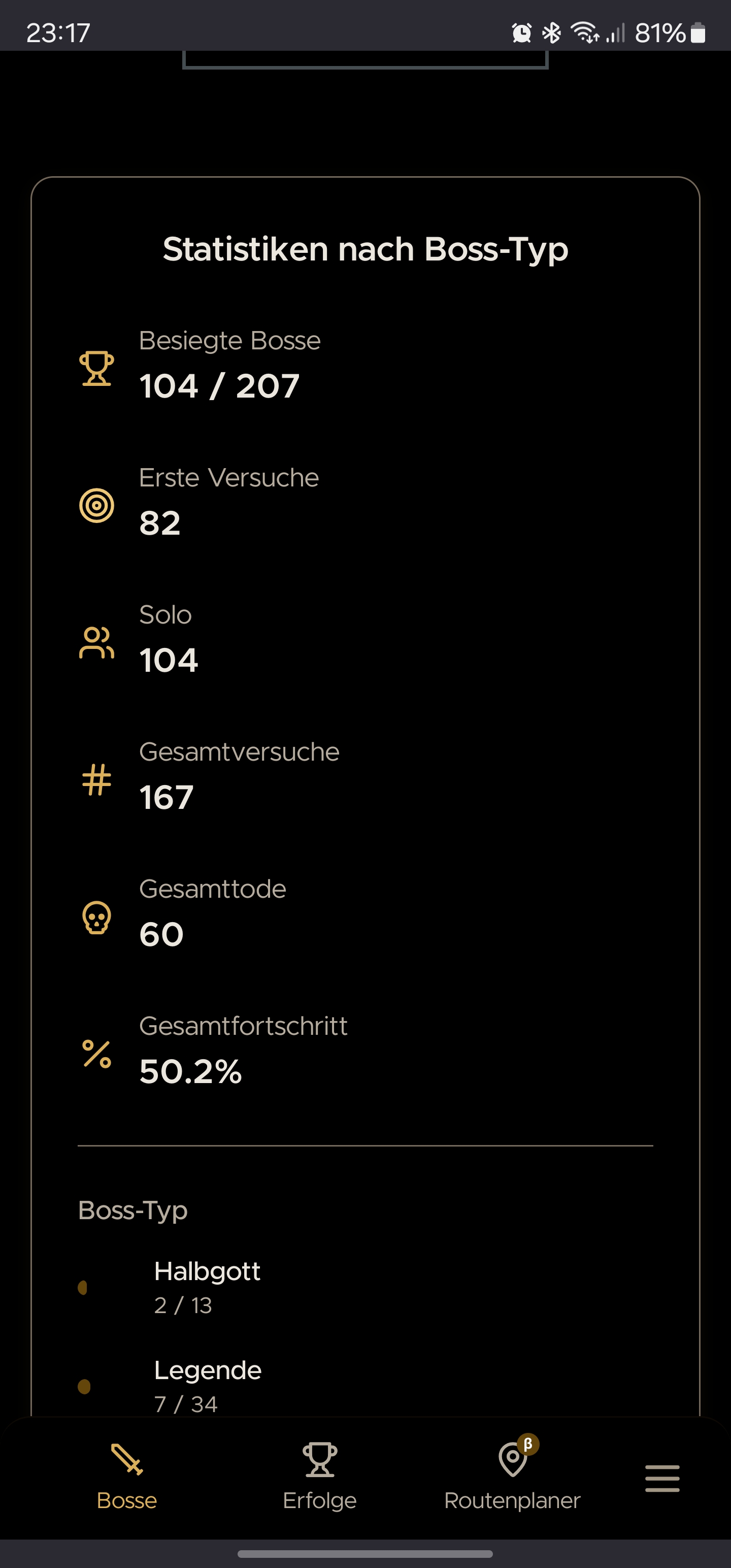The width and height of the screenshot is (731, 1568).
Task: Select the Halbgott boss type entry
Action: point(365,1287)
